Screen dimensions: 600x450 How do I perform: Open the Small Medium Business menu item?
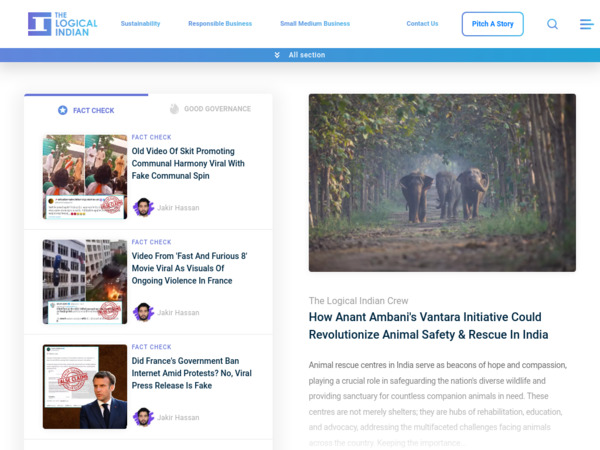click(x=315, y=24)
